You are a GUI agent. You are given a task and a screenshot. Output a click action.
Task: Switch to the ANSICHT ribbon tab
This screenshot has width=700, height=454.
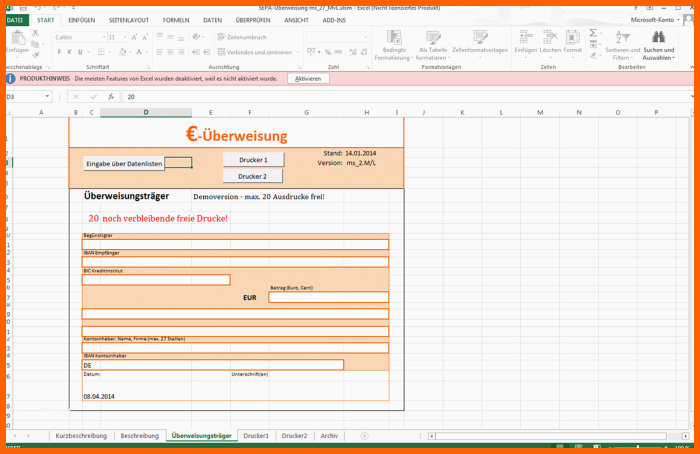[296, 20]
